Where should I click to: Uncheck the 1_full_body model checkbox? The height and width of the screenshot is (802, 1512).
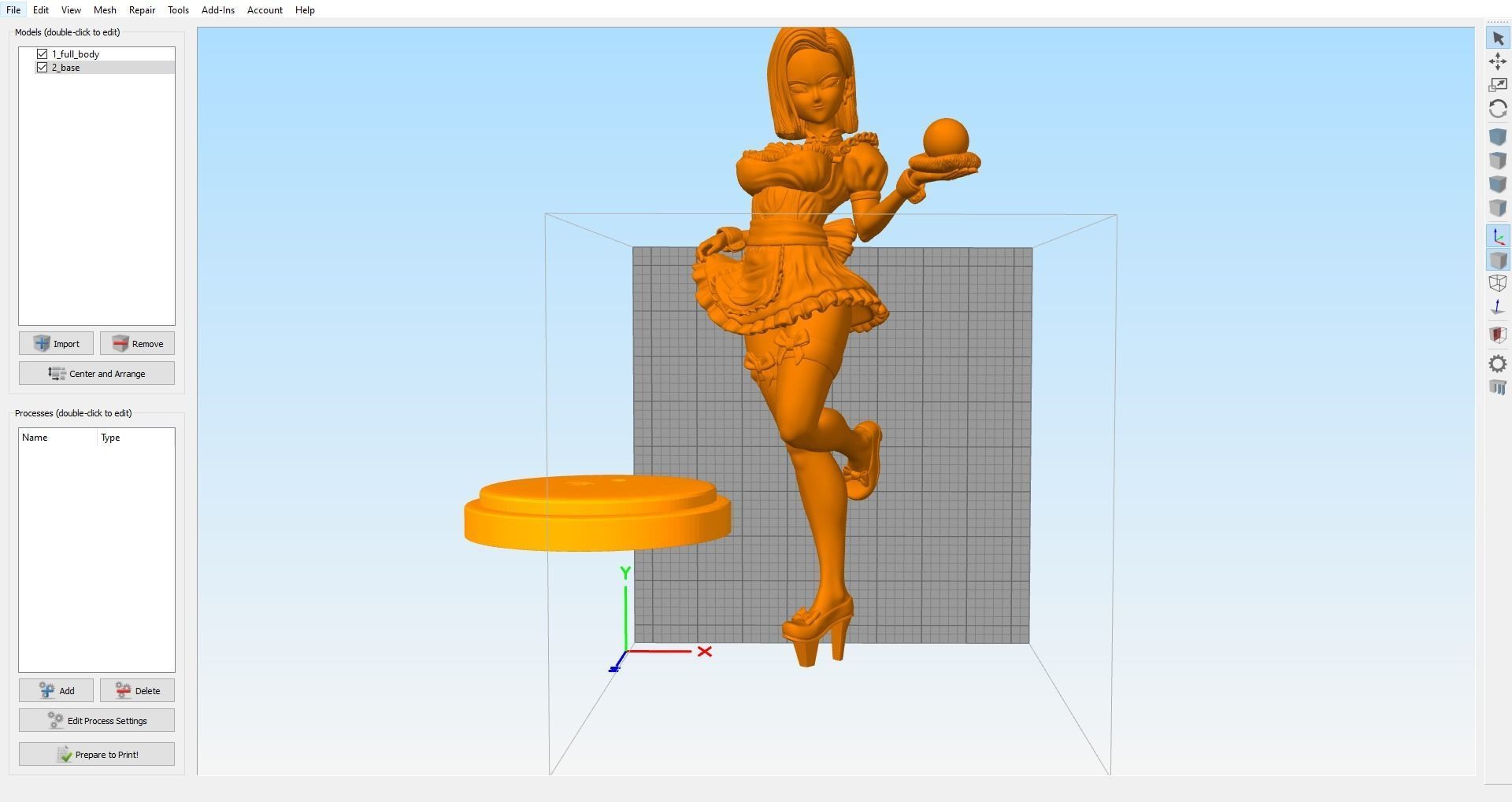(x=43, y=54)
